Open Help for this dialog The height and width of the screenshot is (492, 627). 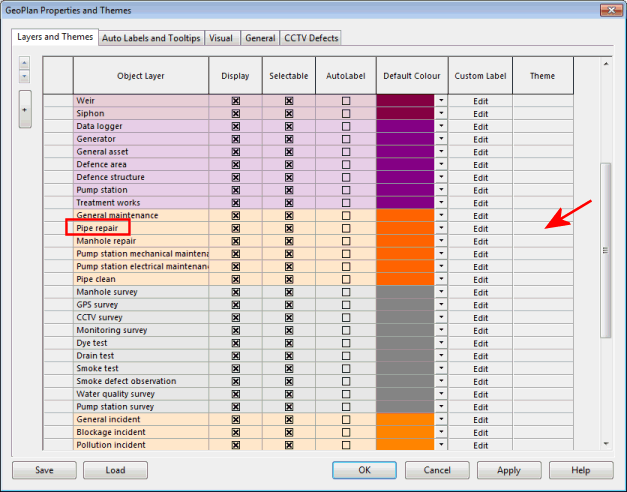point(581,470)
